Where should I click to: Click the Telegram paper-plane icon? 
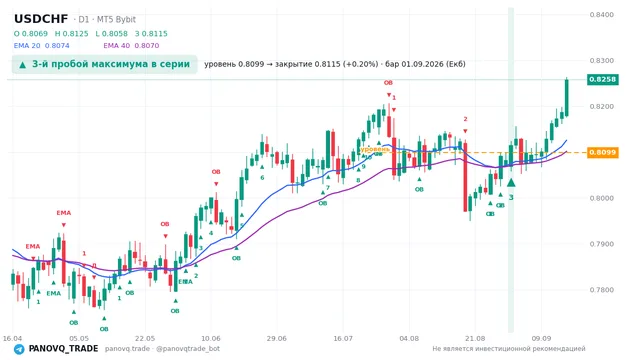[19, 349]
